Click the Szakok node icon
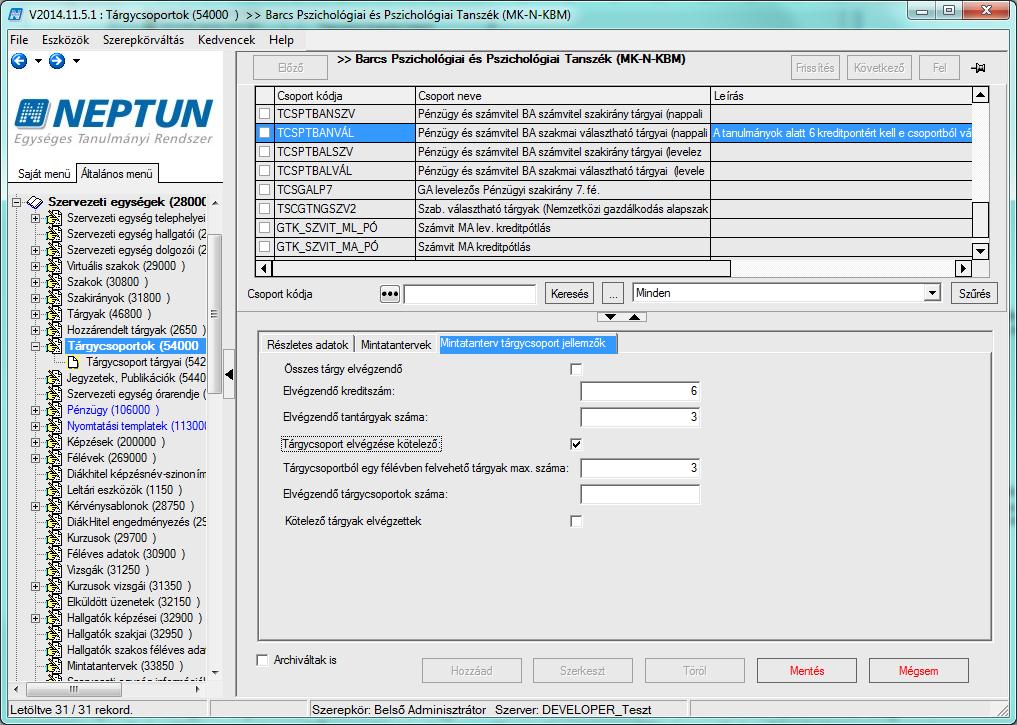 [54, 282]
